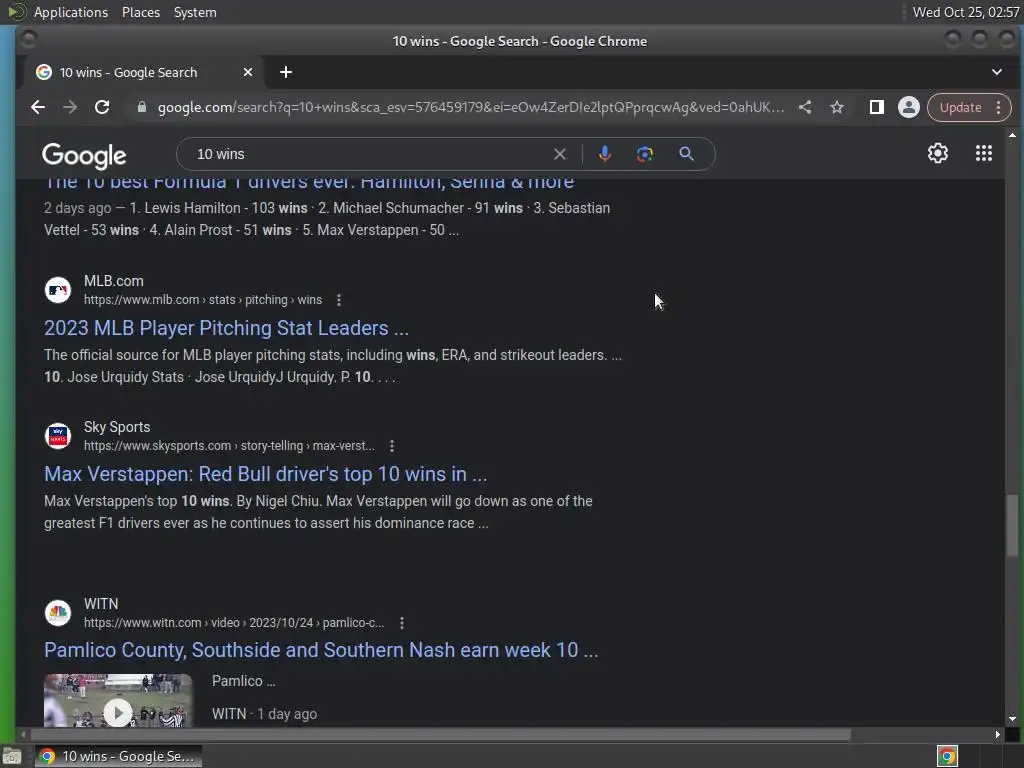
Task: Click the forward navigation arrow
Action: (70, 107)
